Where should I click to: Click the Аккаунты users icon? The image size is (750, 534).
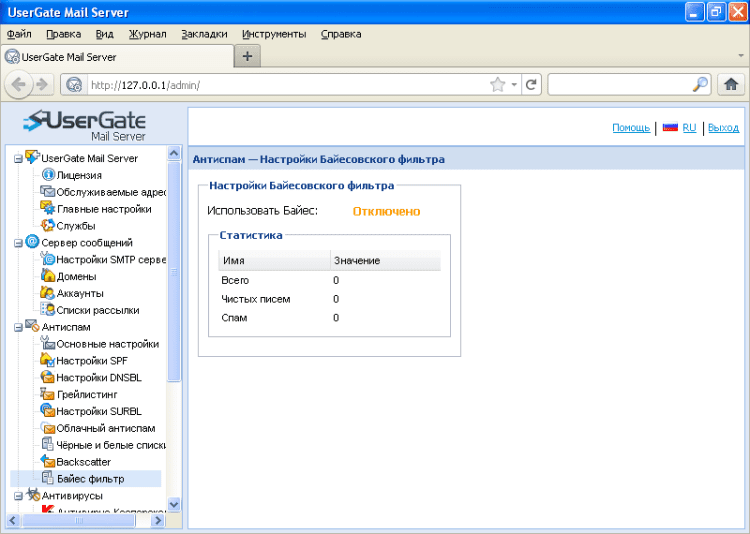click(x=47, y=292)
